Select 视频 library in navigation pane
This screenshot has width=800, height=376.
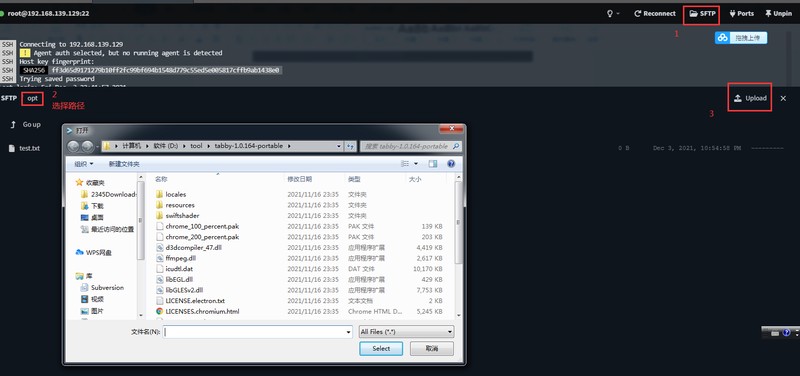tap(92, 299)
